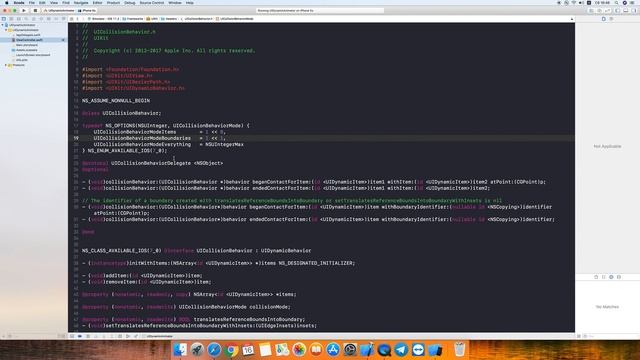Open App Store from the Dock
Image resolution: width=640 pixels, height=360 pixels.
tap(333, 350)
